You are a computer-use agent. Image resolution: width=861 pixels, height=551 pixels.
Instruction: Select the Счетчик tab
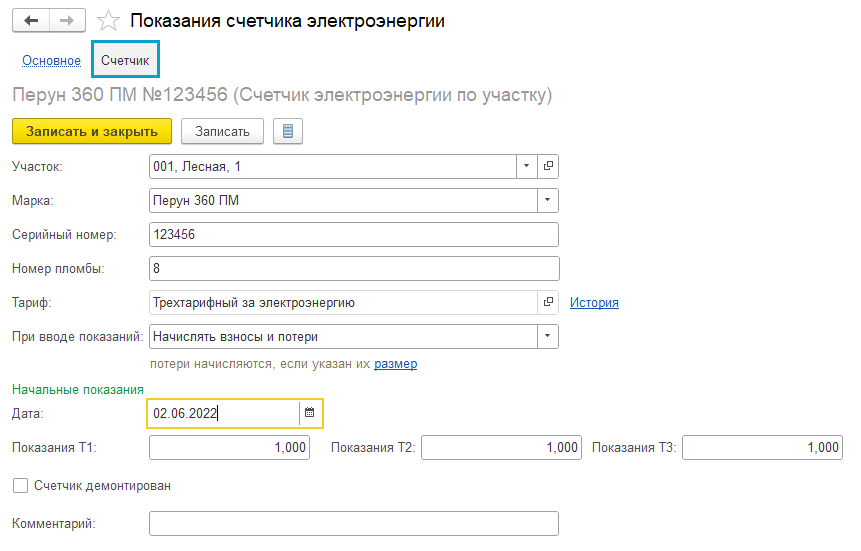tap(125, 61)
